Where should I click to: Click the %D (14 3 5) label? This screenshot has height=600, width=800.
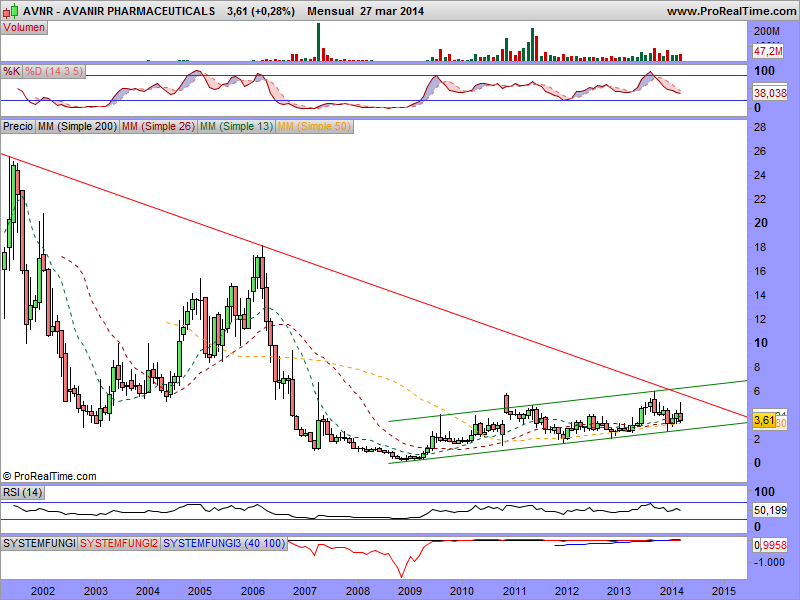(54, 71)
